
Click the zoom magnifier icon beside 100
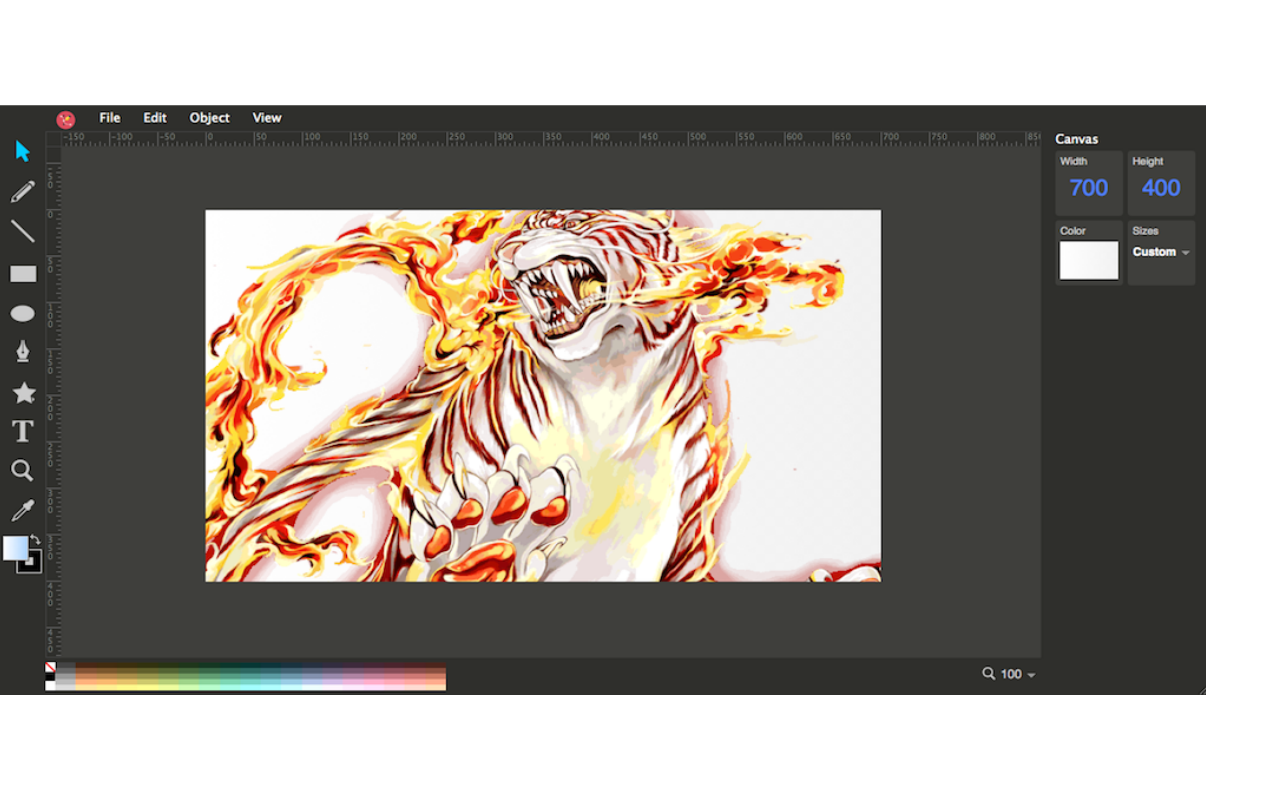[989, 674]
